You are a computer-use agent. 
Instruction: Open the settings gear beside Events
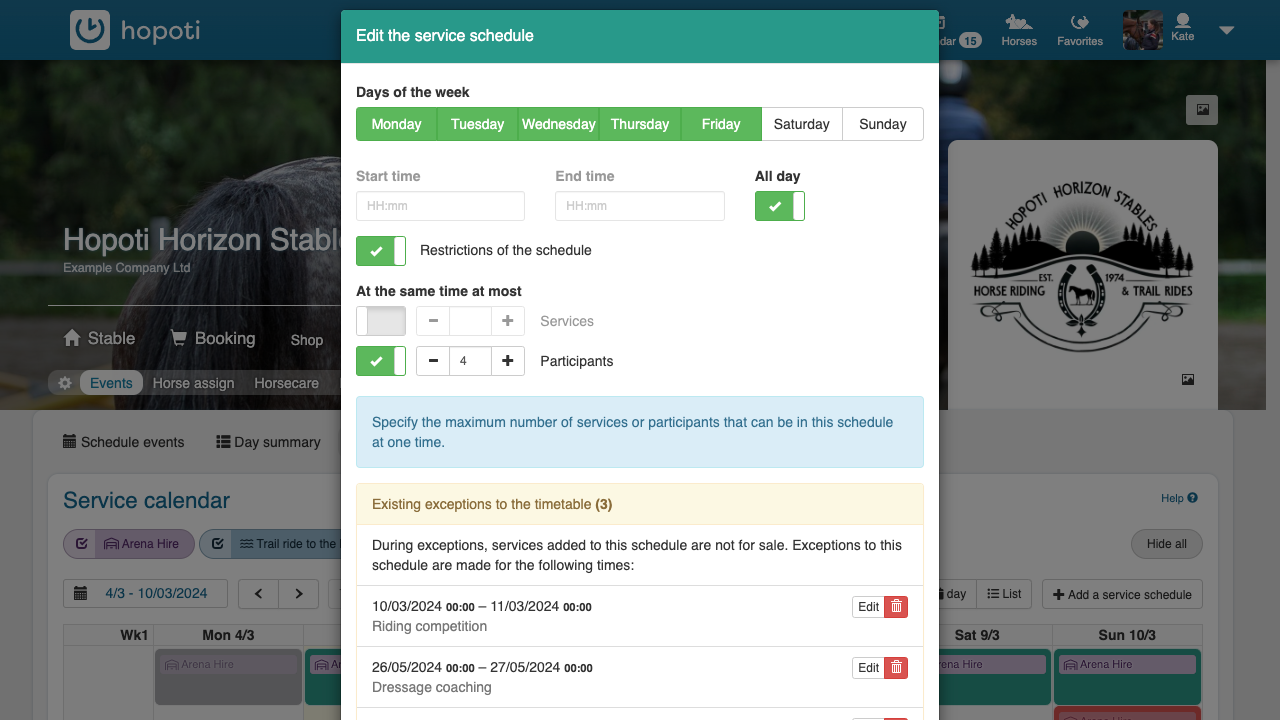(x=65, y=383)
